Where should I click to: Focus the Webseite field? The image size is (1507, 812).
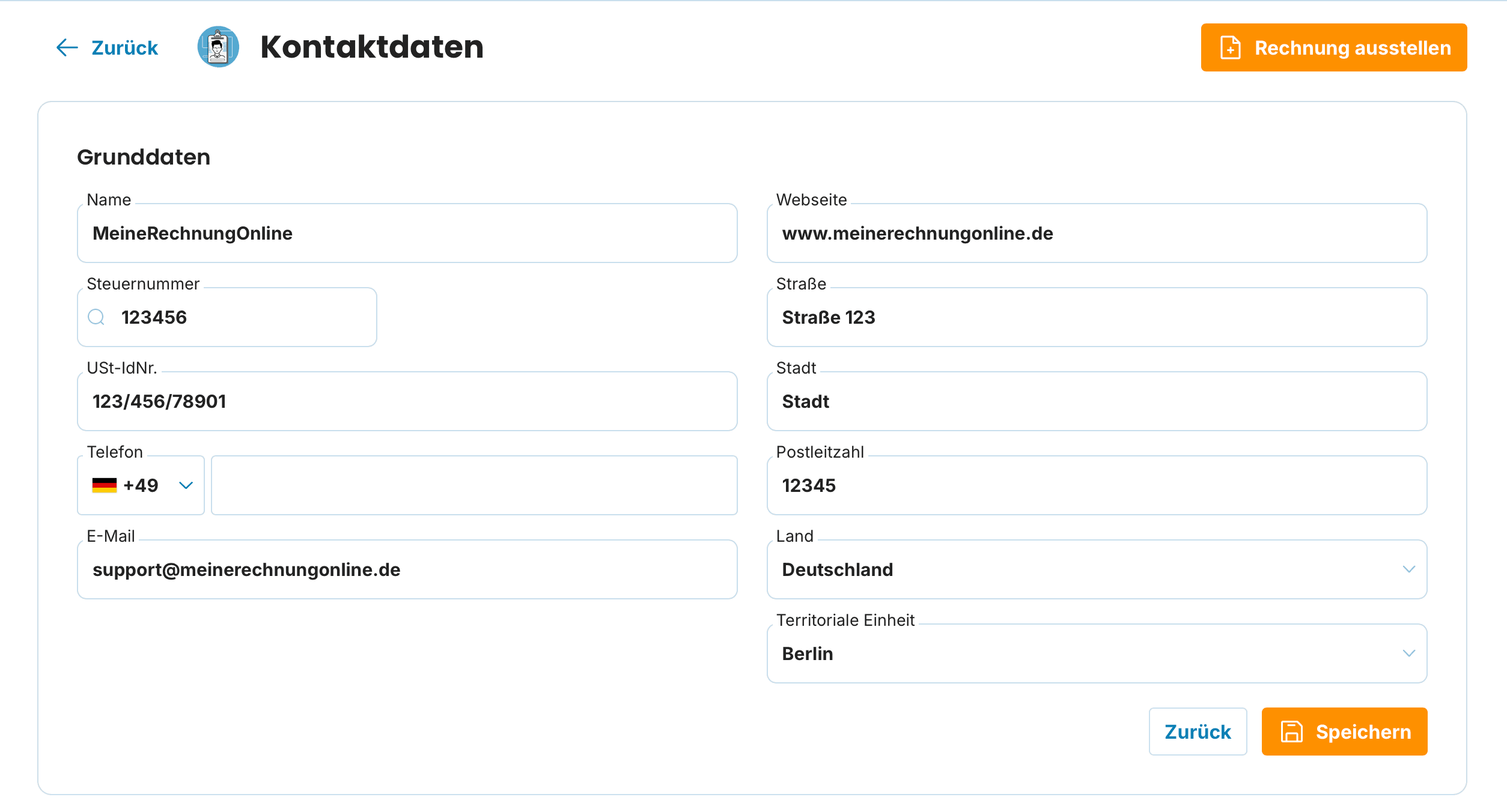1097,233
